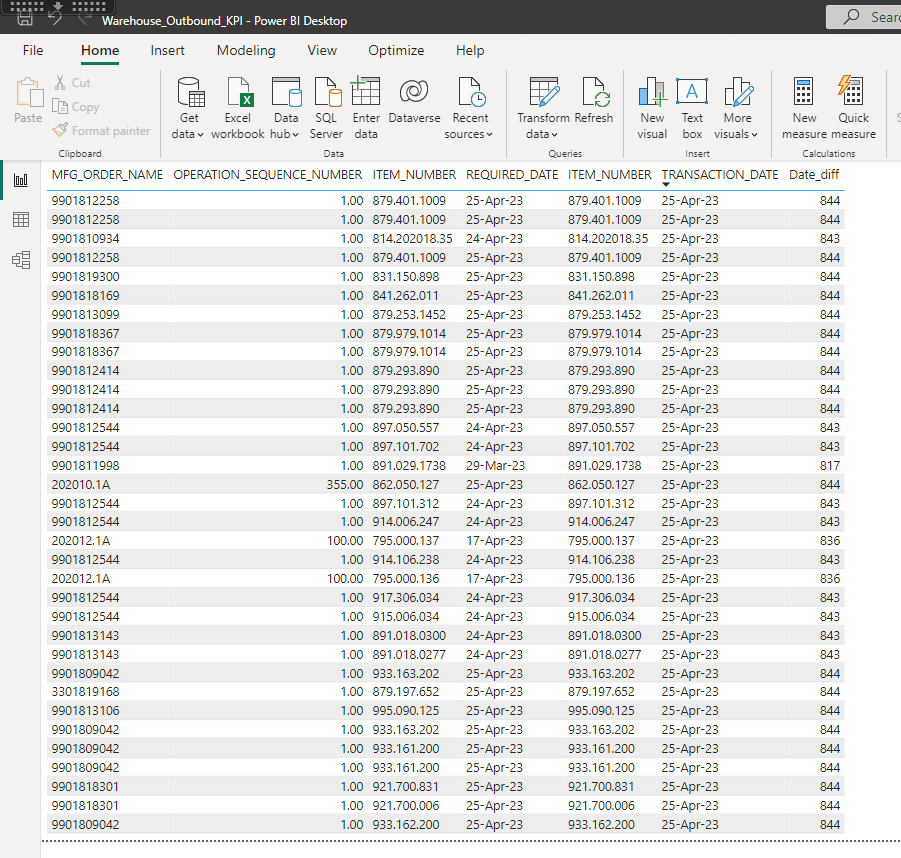The height and width of the screenshot is (858, 901).
Task: Open the Help tab
Action: (470, 50)
